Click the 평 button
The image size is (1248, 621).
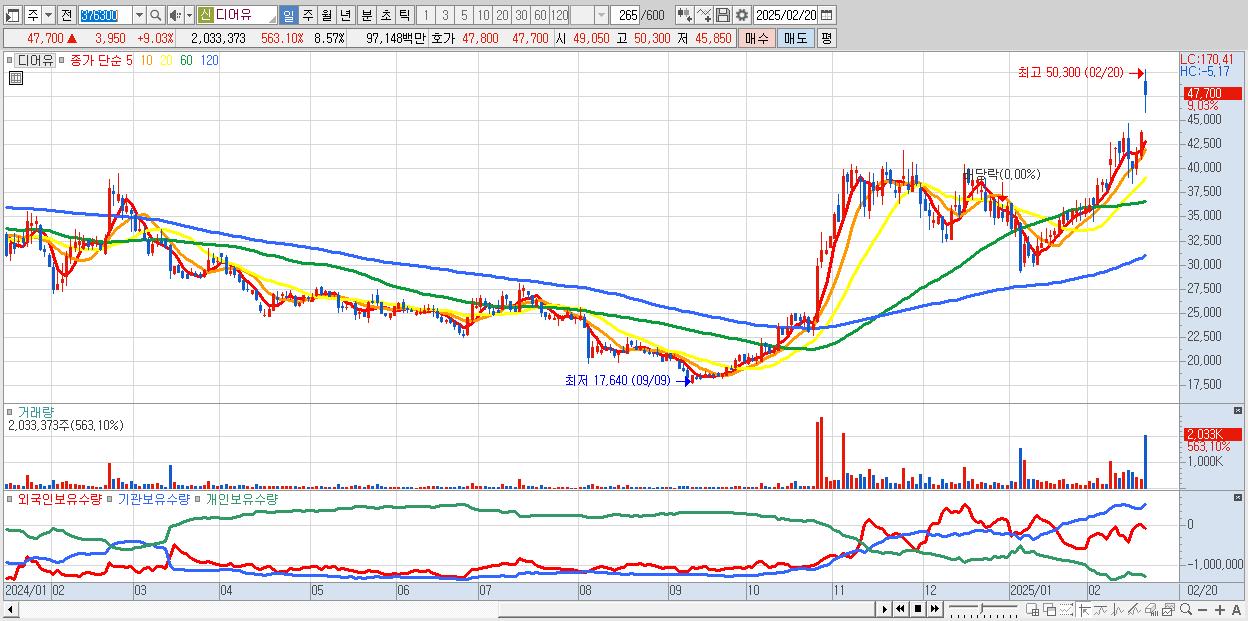coord(826,38)
